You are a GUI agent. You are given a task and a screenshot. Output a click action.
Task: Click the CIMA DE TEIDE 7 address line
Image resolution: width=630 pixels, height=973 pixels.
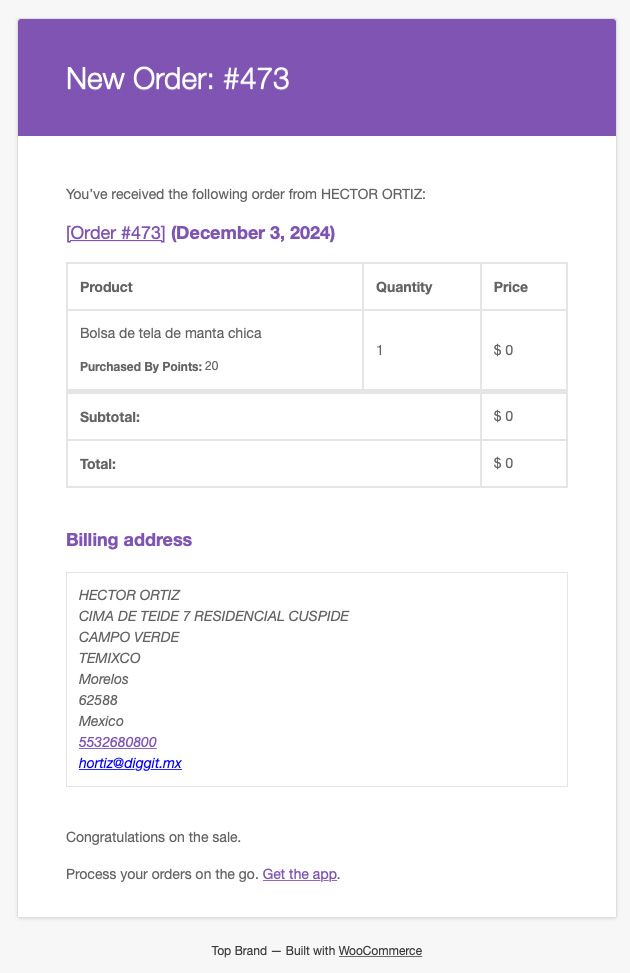pos(214,616)
